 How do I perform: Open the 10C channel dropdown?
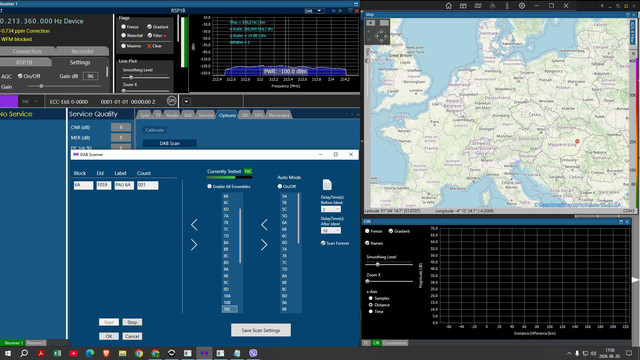tap(30, 101)
